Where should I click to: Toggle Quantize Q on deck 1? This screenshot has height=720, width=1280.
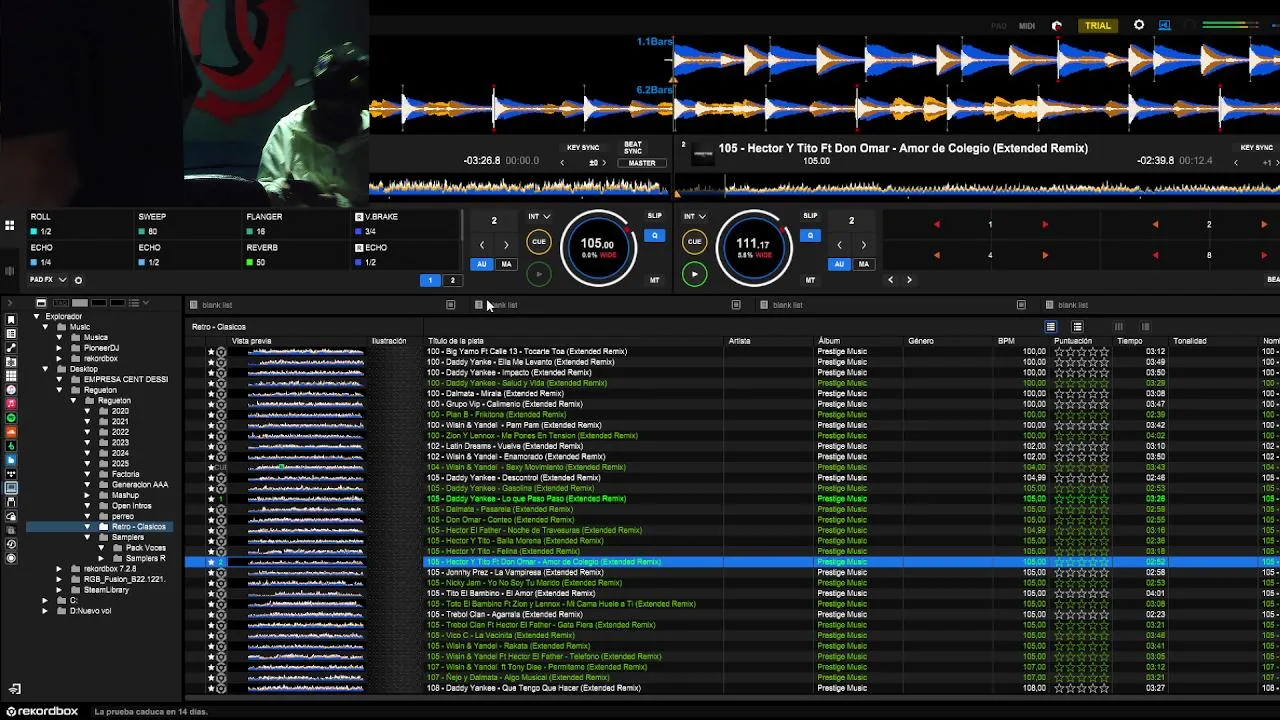point(654,236)
